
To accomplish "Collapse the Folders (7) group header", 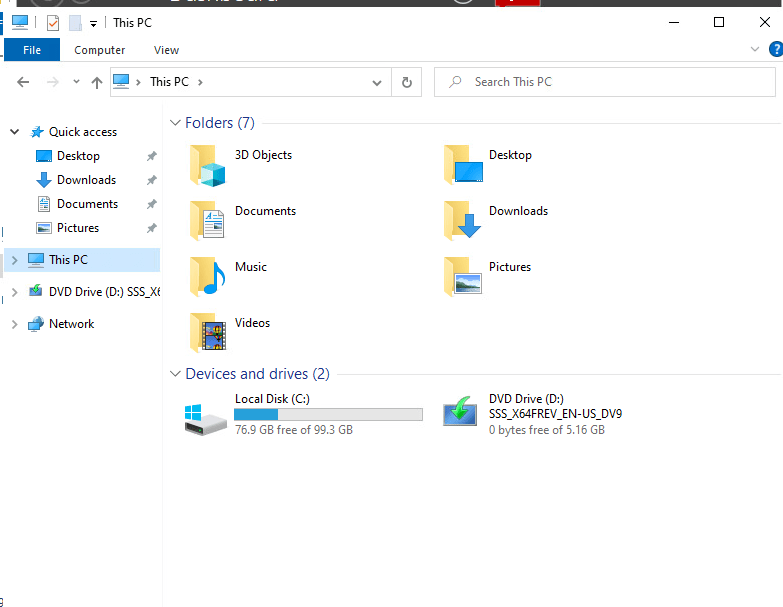I will pos(175,123).
